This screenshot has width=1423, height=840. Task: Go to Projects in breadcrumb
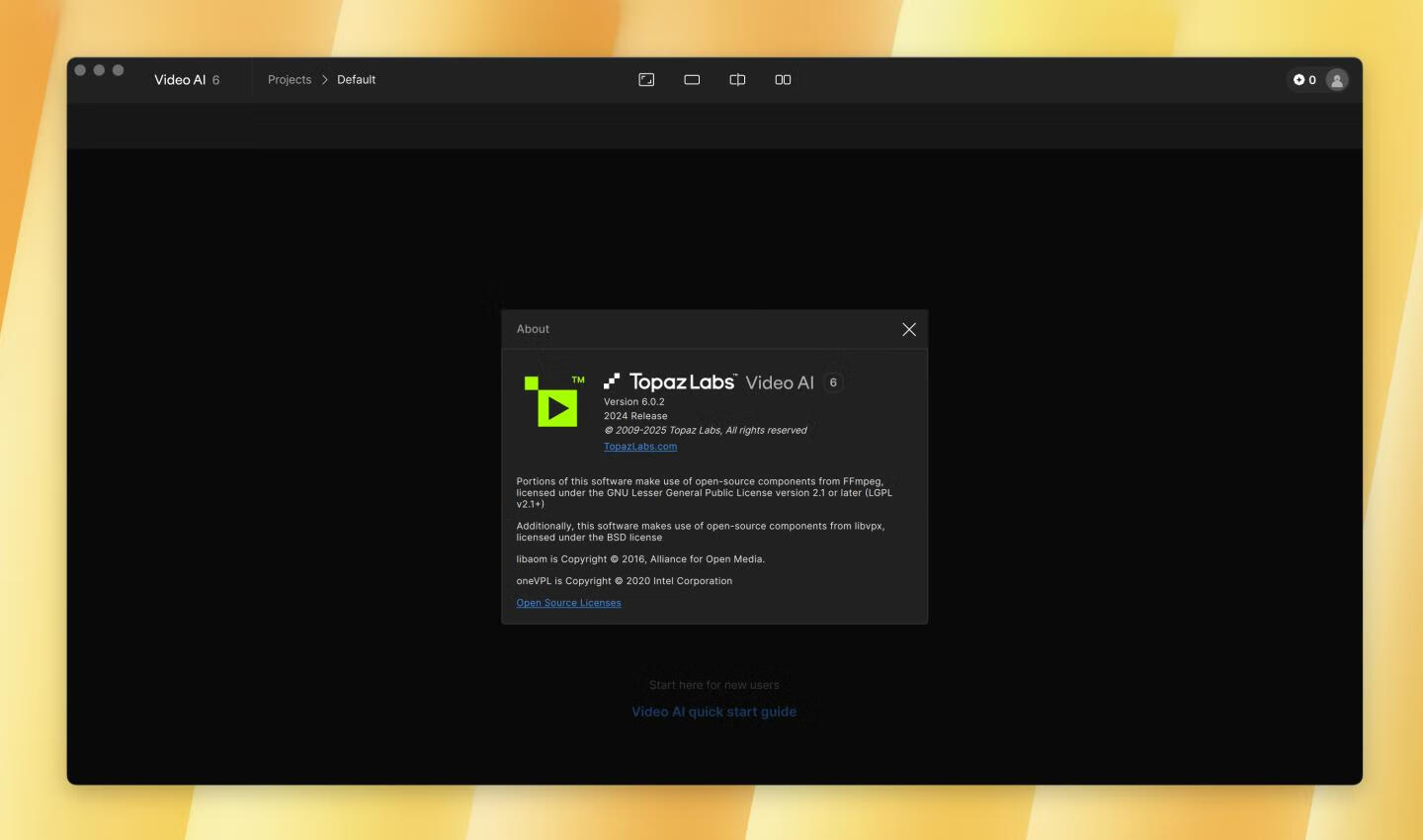[290, 80]
